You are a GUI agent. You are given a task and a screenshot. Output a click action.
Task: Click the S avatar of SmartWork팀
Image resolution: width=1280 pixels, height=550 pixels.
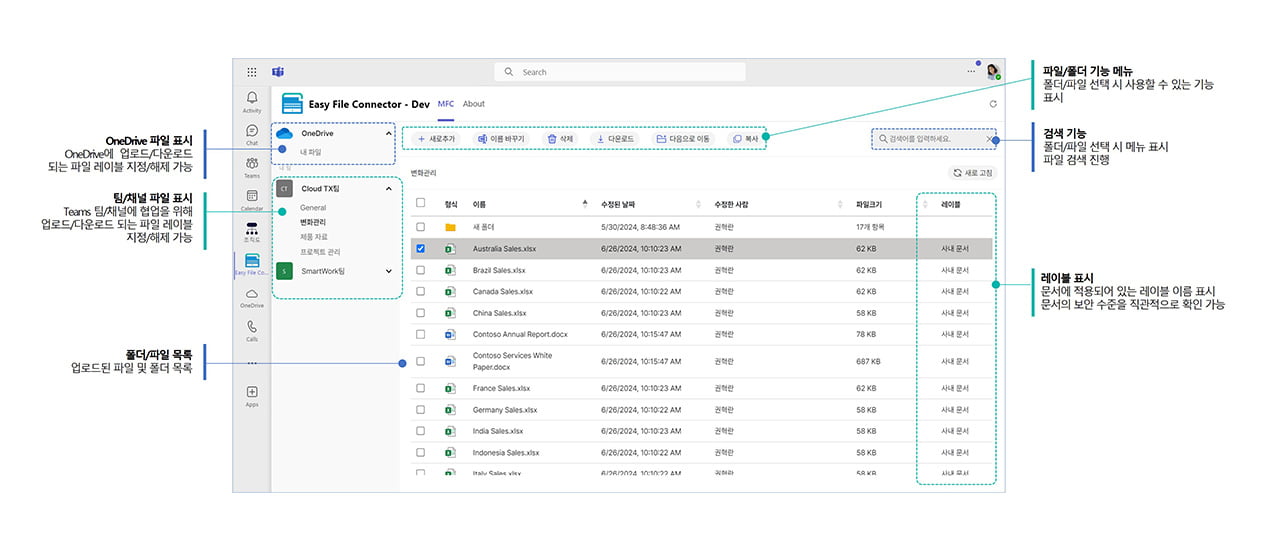(284, 271)
